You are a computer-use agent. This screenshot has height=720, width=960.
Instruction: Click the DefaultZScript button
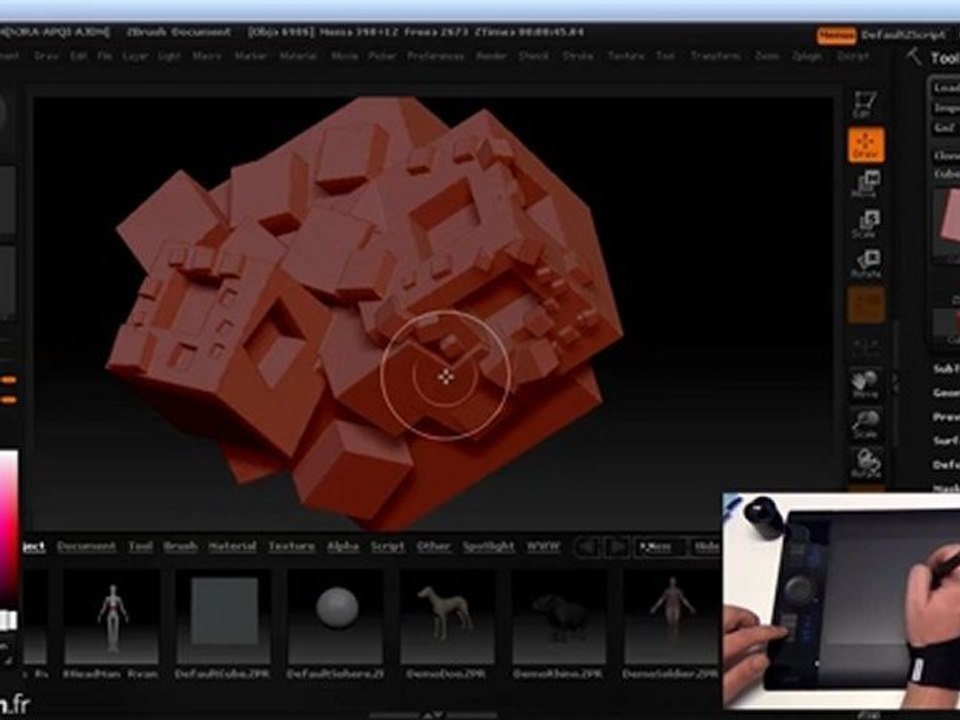[x=902, y=36]
